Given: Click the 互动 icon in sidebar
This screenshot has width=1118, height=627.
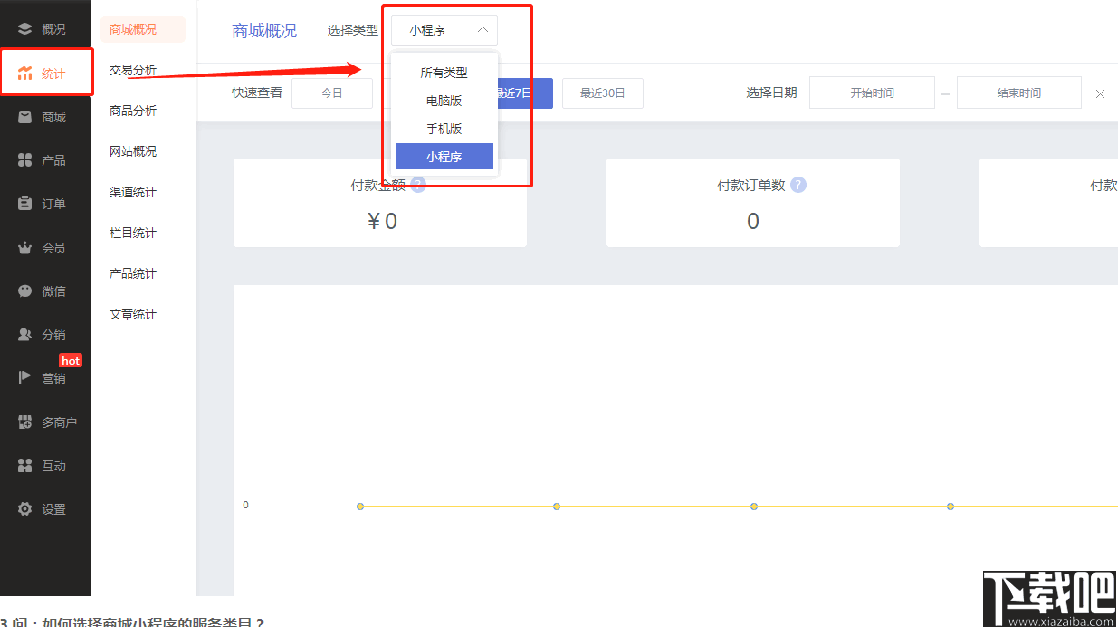Looking at the screenshot, I should [x=25, y=466].
